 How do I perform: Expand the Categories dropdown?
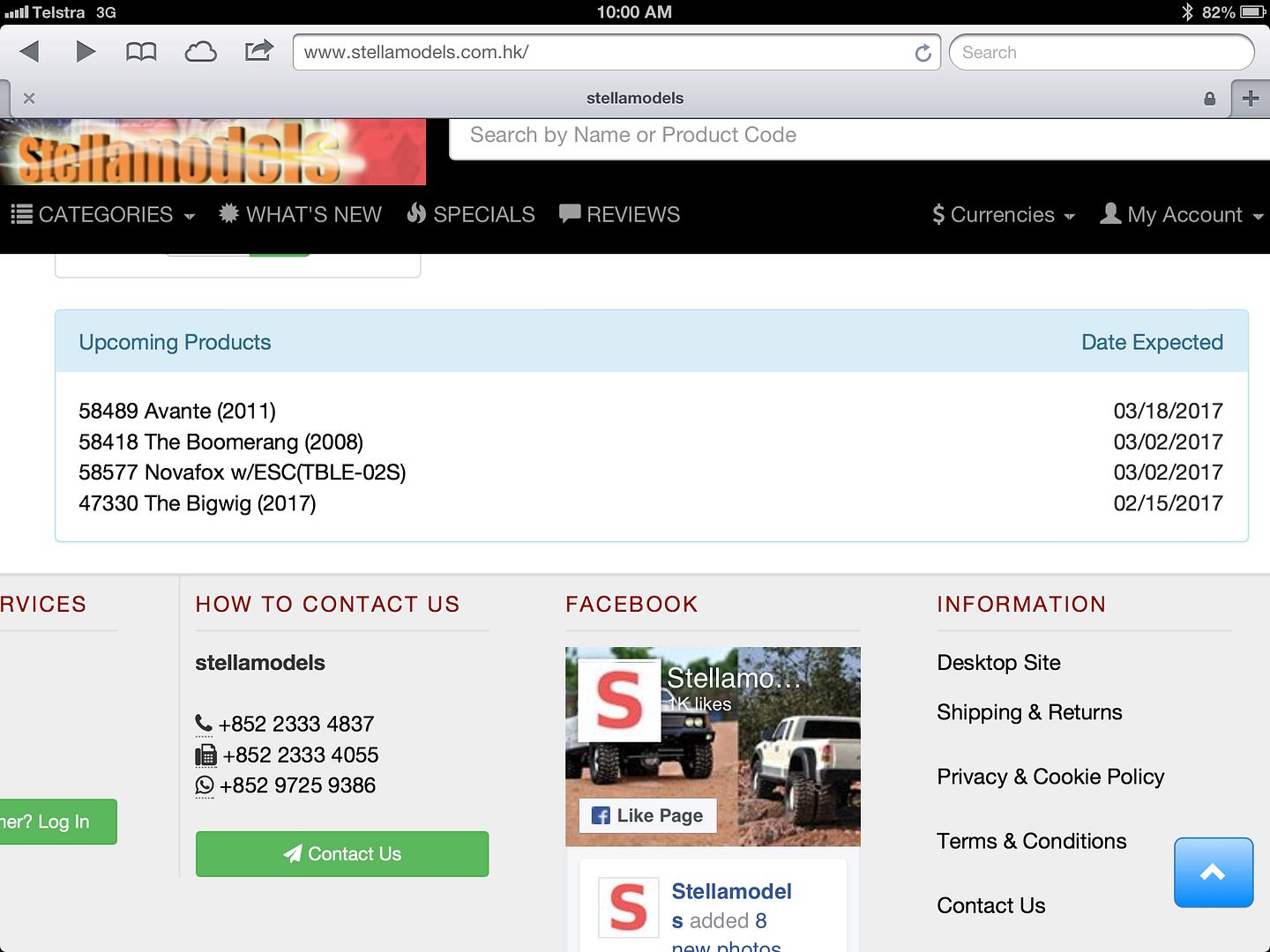point(103,214)
